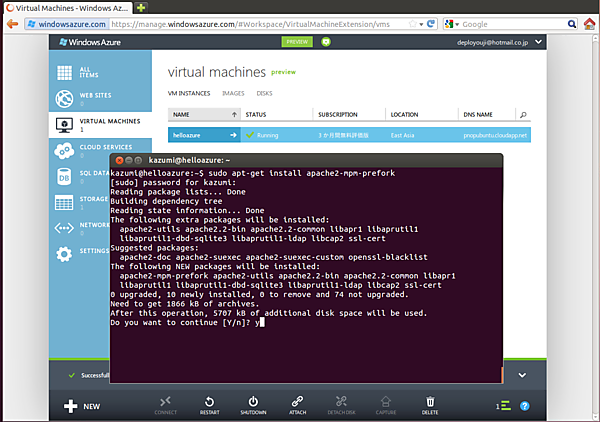Click the New button at bottom left
Viewport: 600px width, 422px height.
[83, 406]
